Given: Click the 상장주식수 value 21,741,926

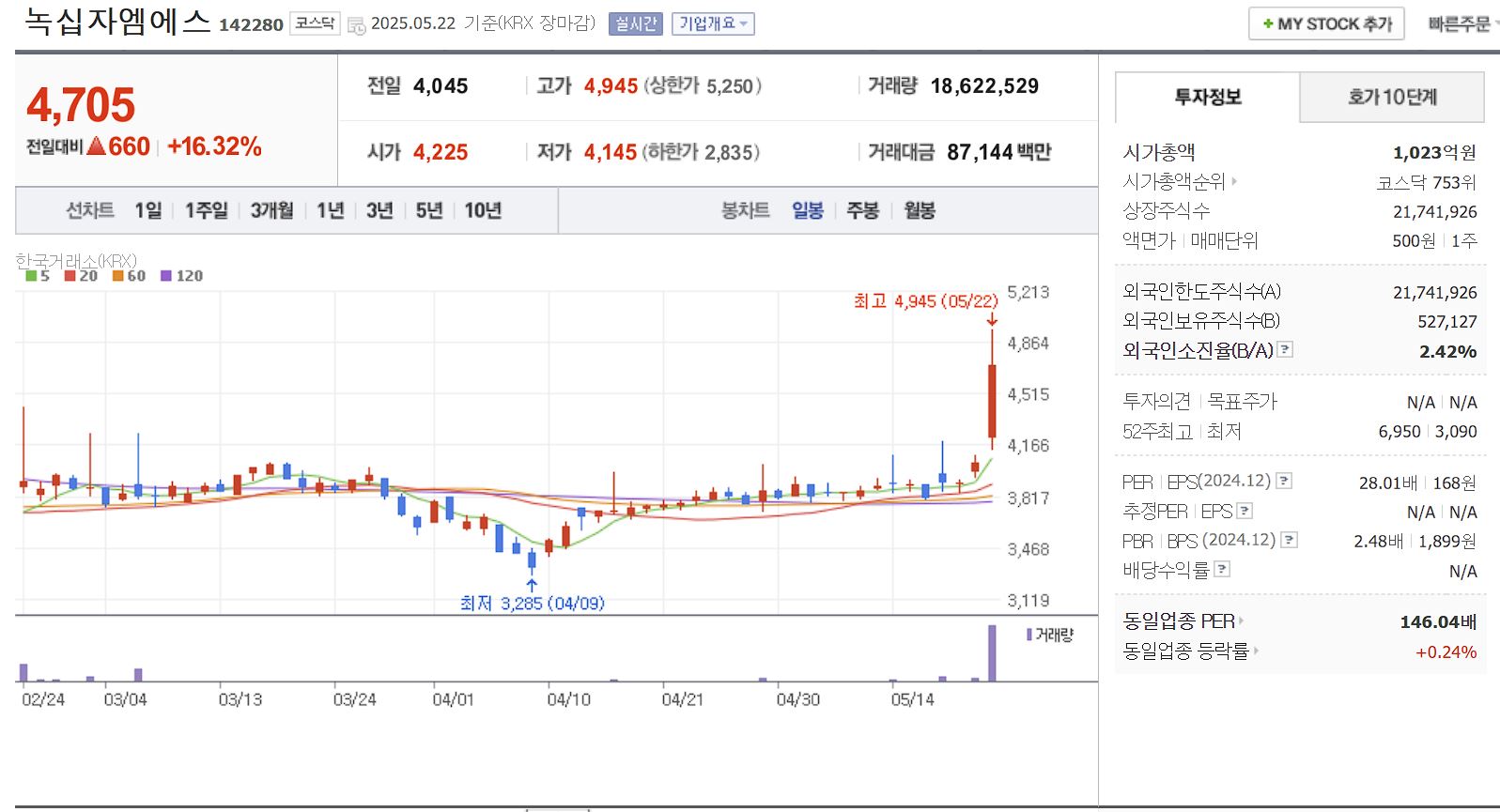Looking at the screenshot, I should click(1435, 212).
